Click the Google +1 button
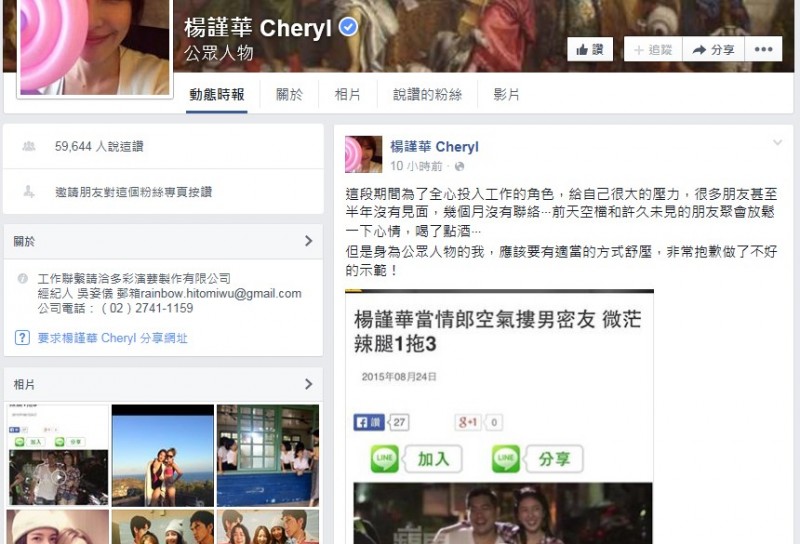Image resolution: width=800 pixels, height=544 pixels. [x=468, y=422]
